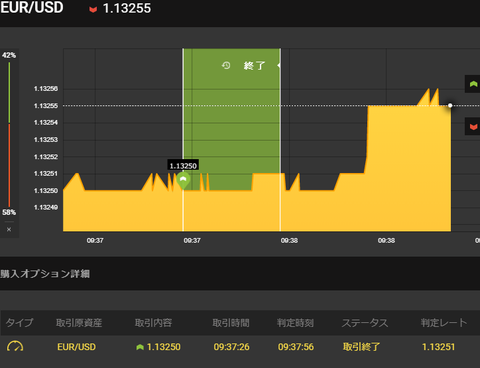Click the 判定レート column header
This screenshot has width=480, height=368.
tap(444, 323)
